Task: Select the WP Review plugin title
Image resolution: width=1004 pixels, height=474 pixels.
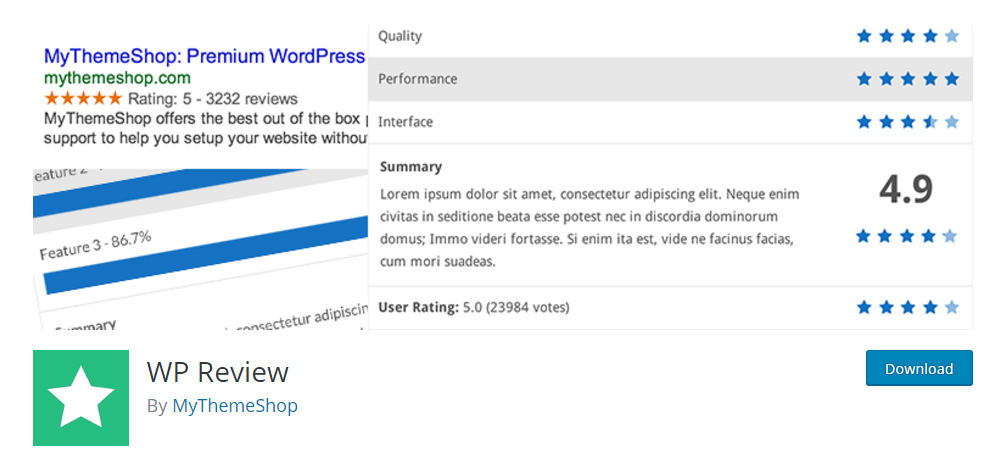Action: coord(218,372)
